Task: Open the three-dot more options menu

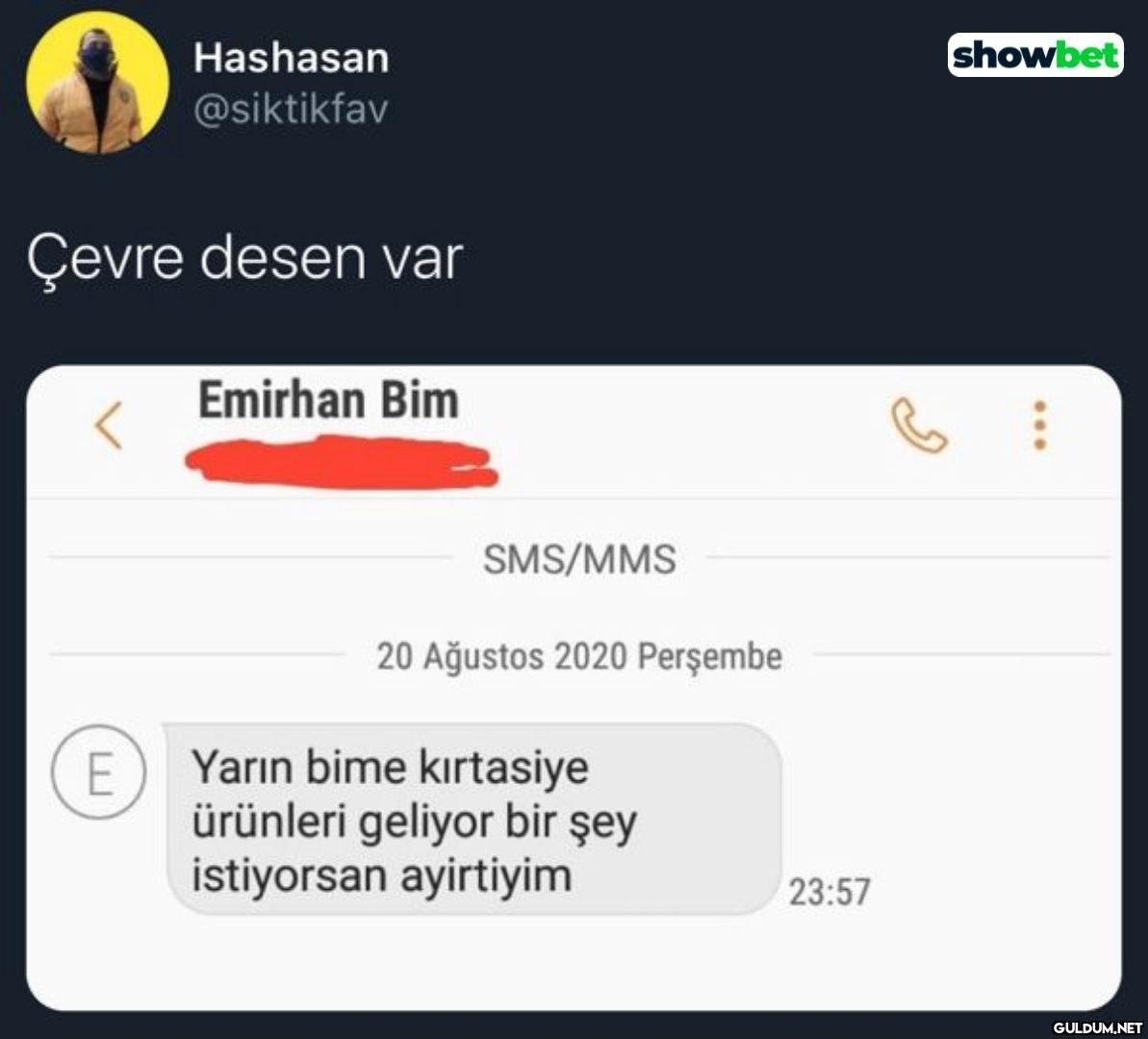Action: 1039,425
